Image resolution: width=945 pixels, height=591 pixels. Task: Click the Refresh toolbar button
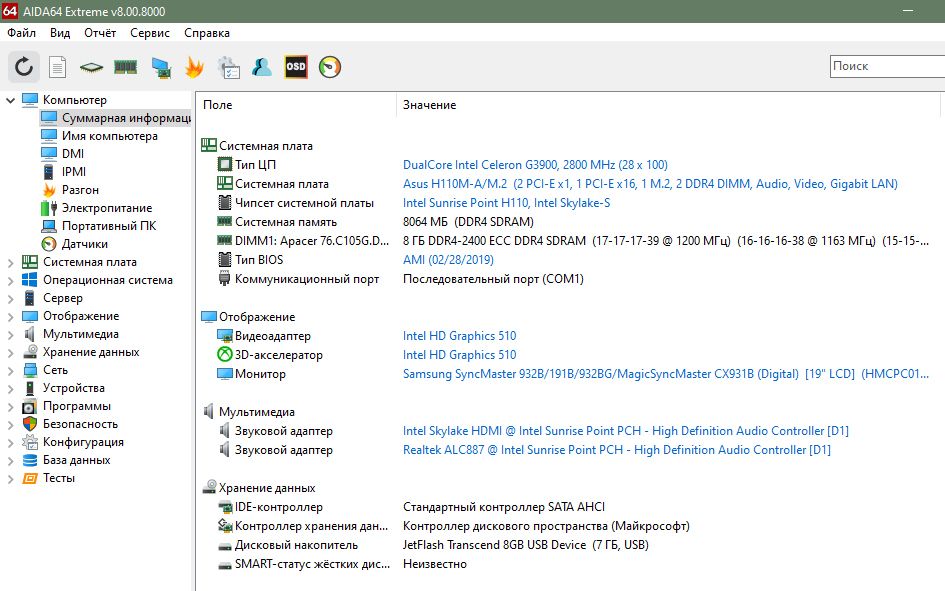click(24, 67)
